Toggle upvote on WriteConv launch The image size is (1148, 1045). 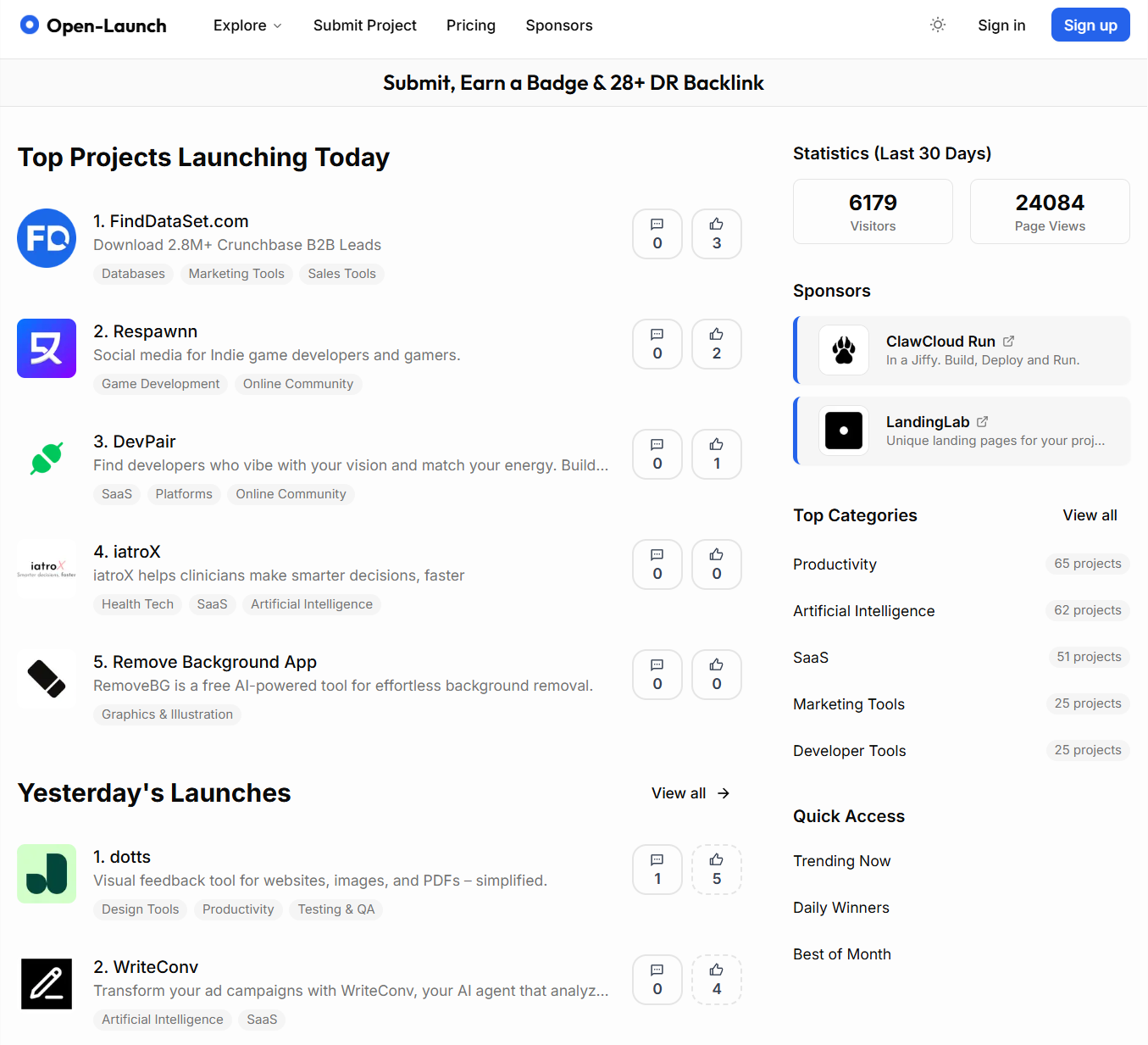(717, 980)
